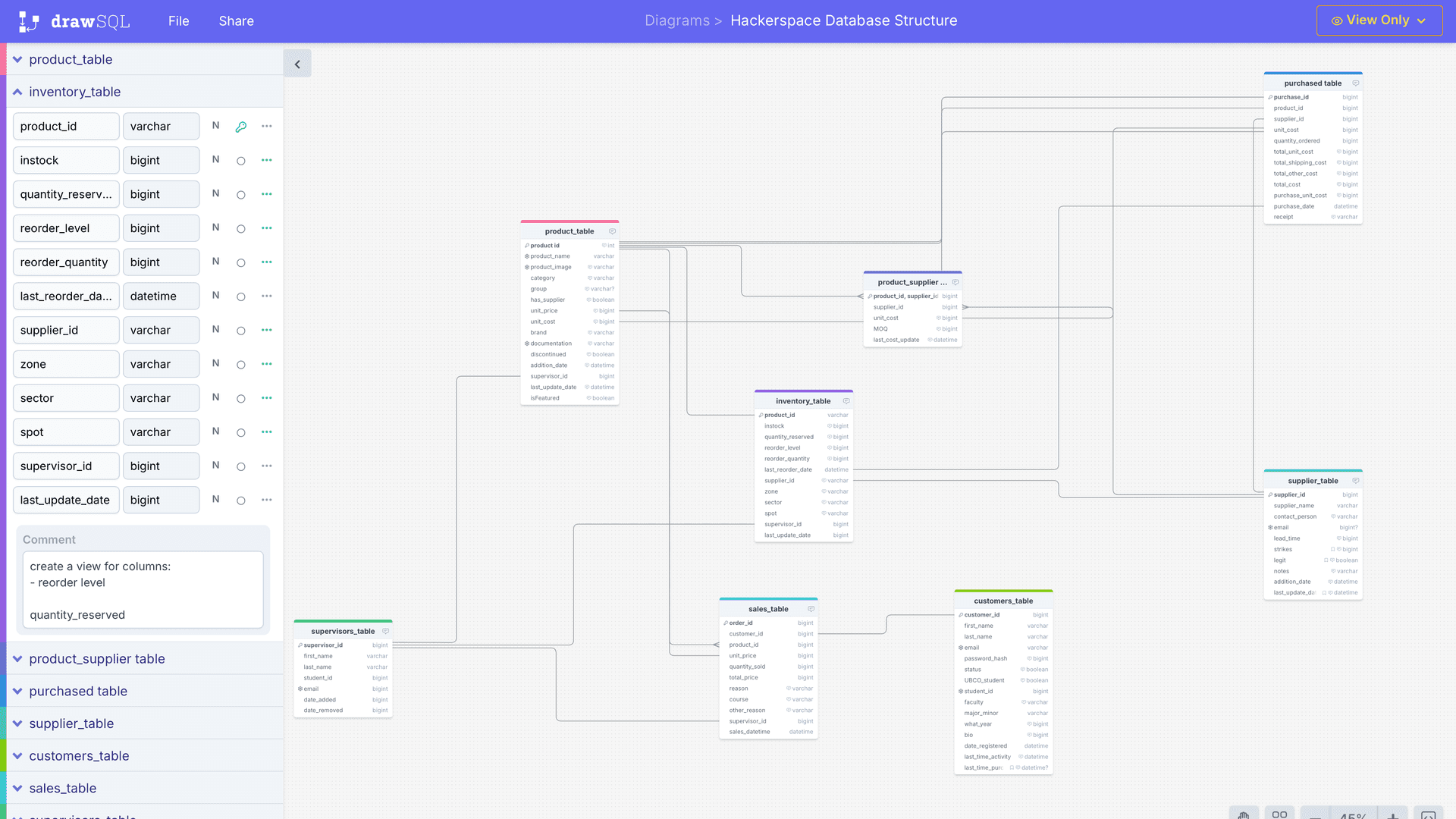Open comment icon on product_supplier diagram header

(x=955, y=282)
